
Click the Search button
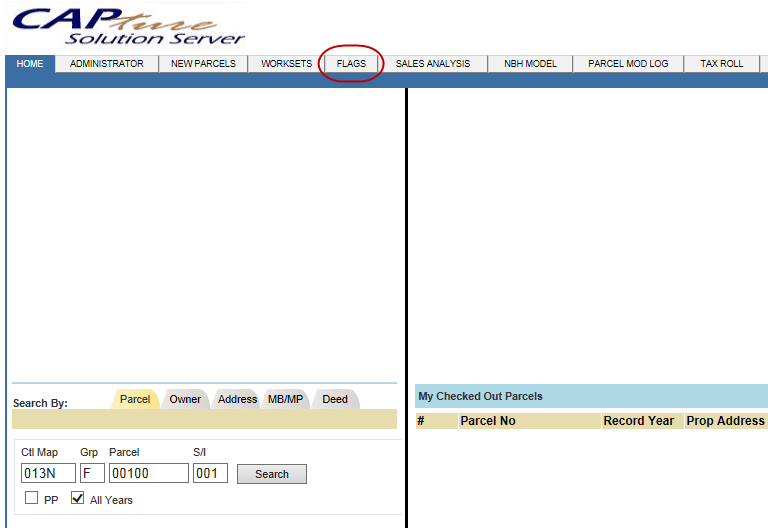pos(272,474)
